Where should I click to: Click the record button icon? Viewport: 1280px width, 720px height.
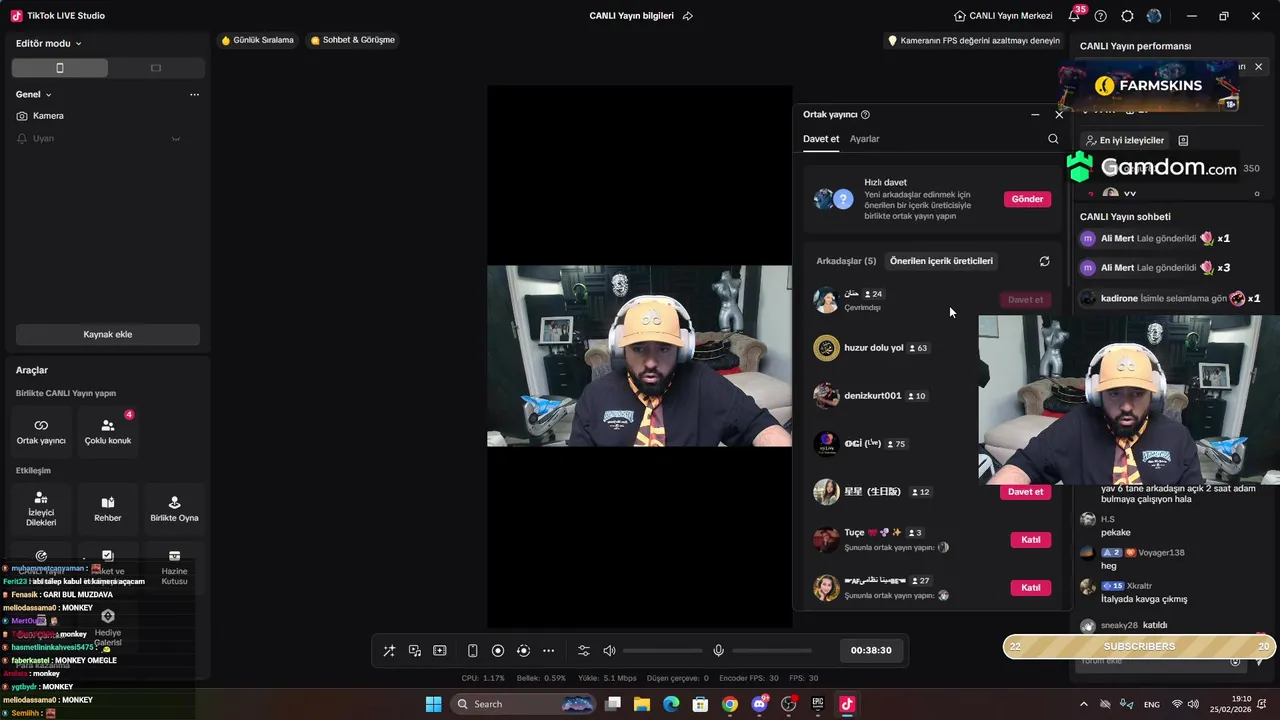(x=498, y=651)
